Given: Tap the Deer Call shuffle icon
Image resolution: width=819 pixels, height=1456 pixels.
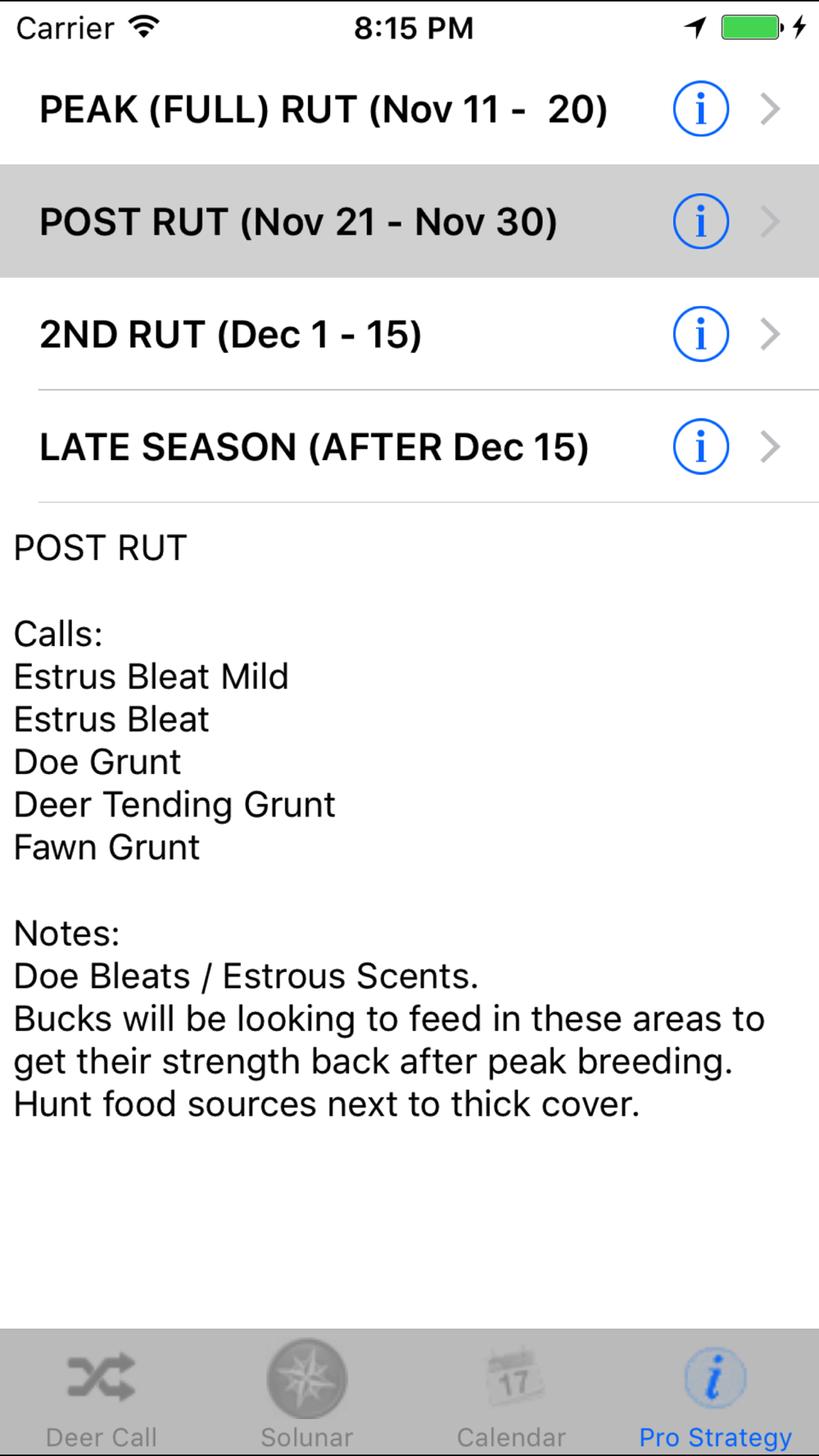Looking at the screenshot, I should tap(102, 1377).
